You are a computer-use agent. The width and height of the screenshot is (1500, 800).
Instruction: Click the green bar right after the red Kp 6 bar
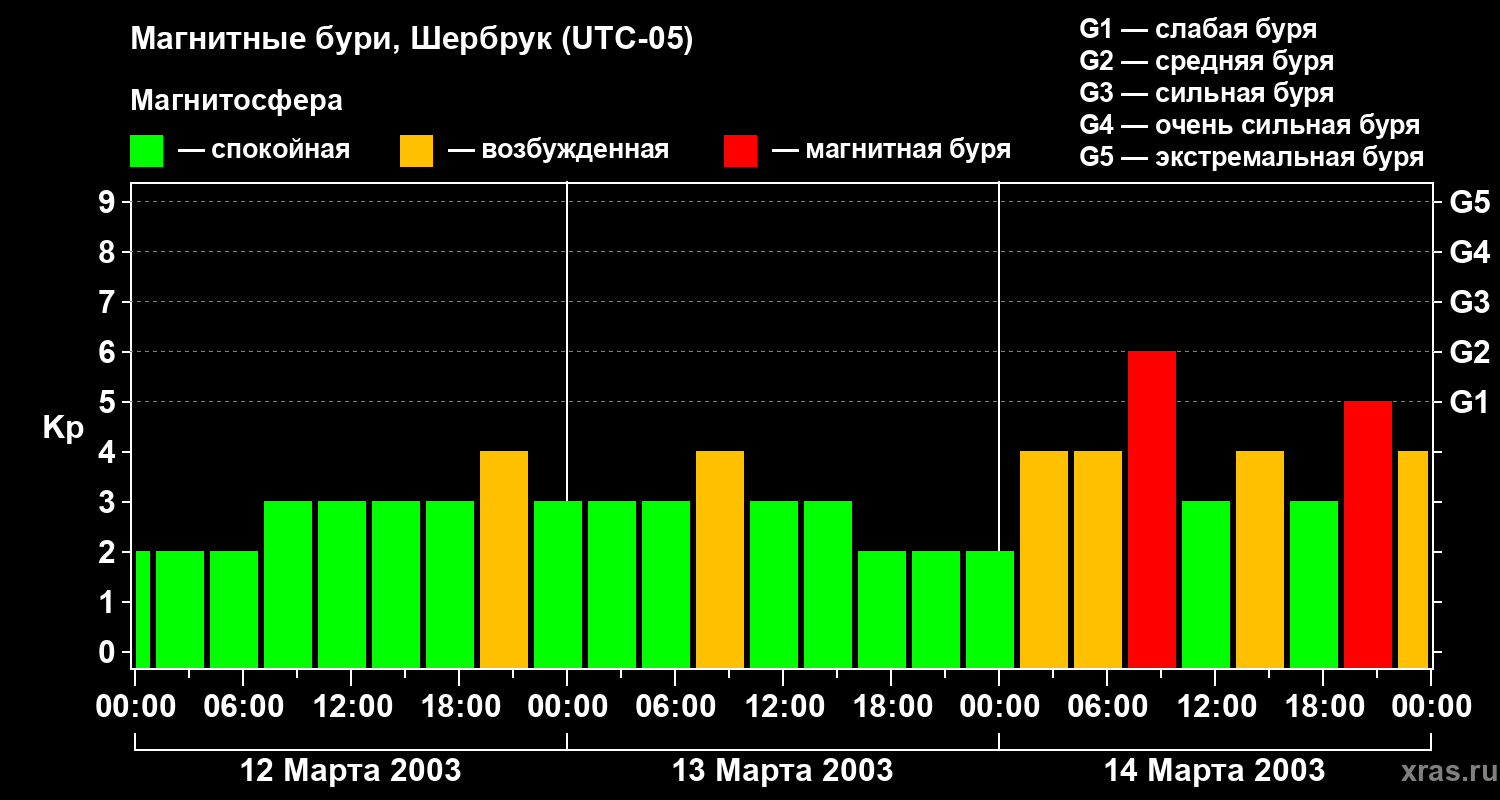coord(1206,584)
